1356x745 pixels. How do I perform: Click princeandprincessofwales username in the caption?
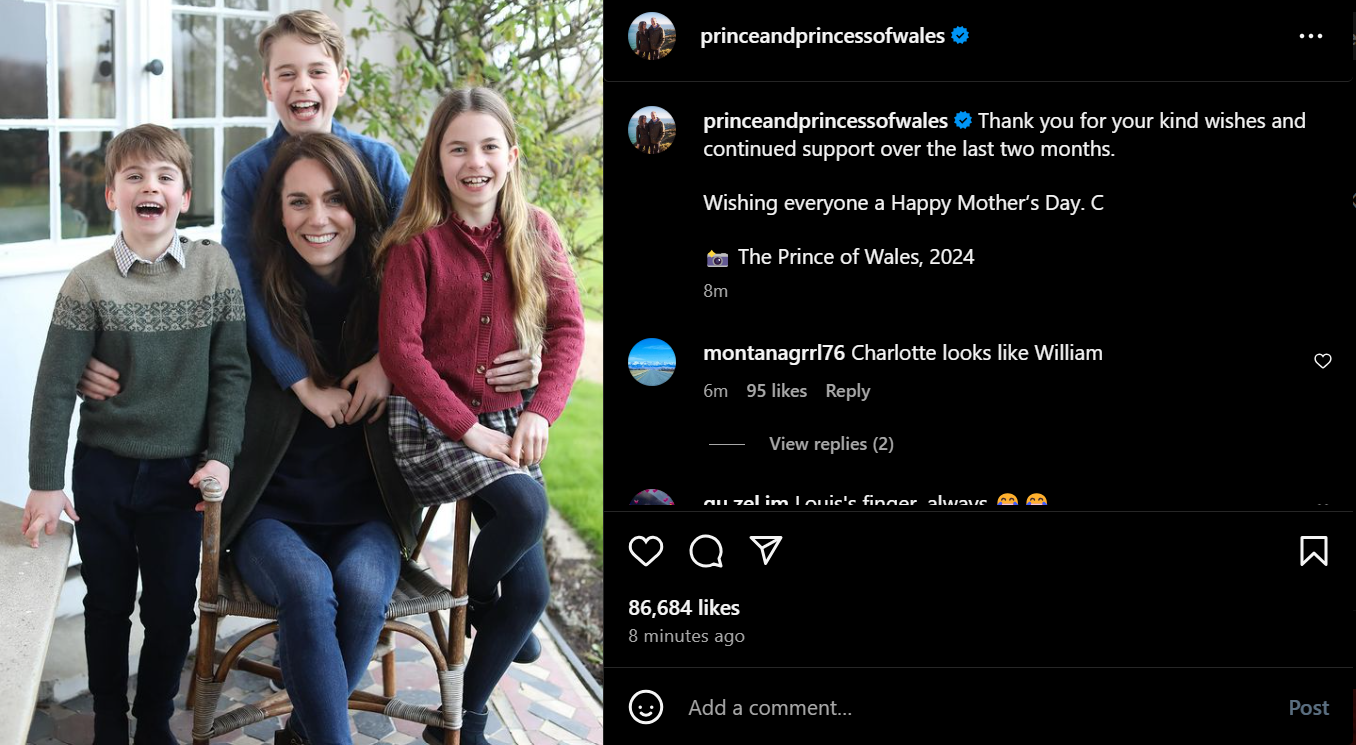click(825, 121)
